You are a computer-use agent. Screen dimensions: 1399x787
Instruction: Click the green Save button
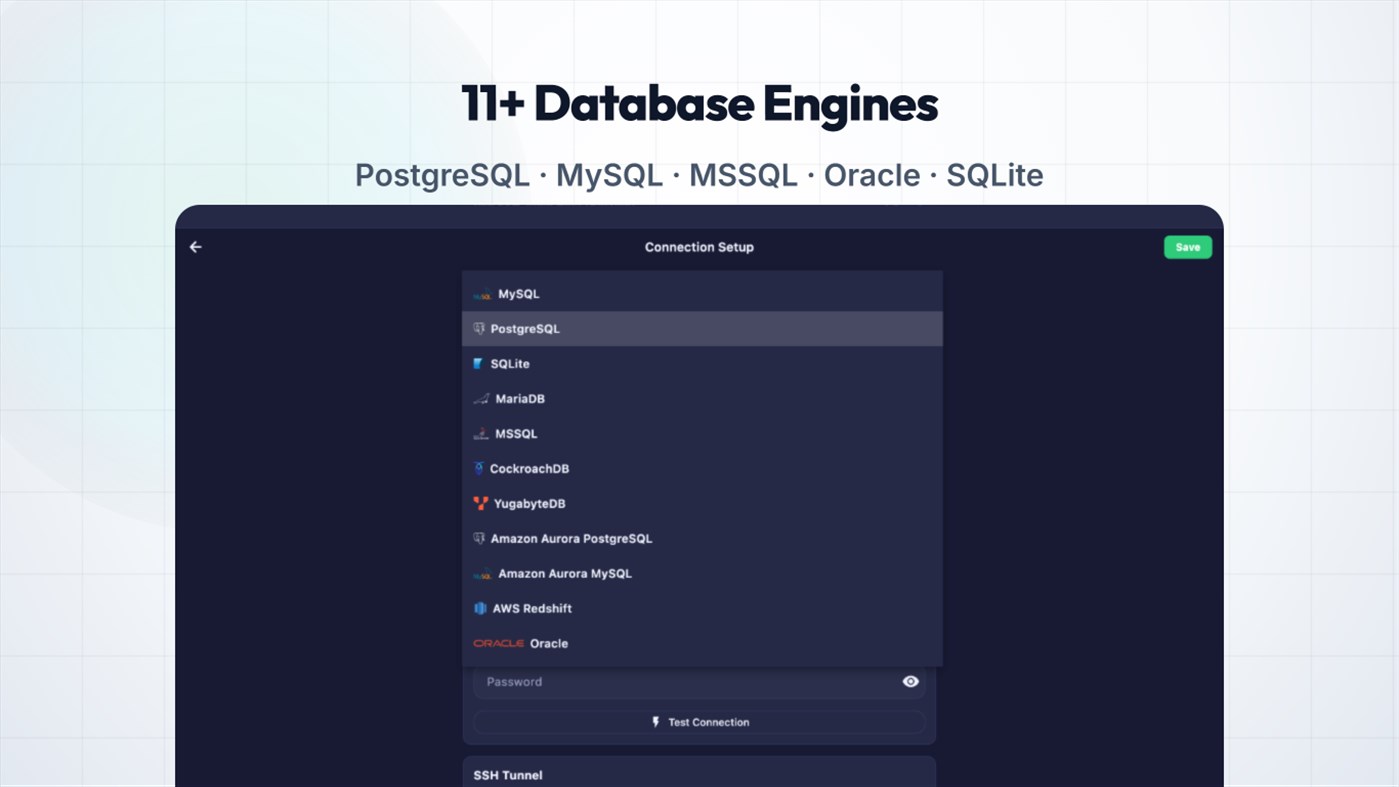point(1187,247)
